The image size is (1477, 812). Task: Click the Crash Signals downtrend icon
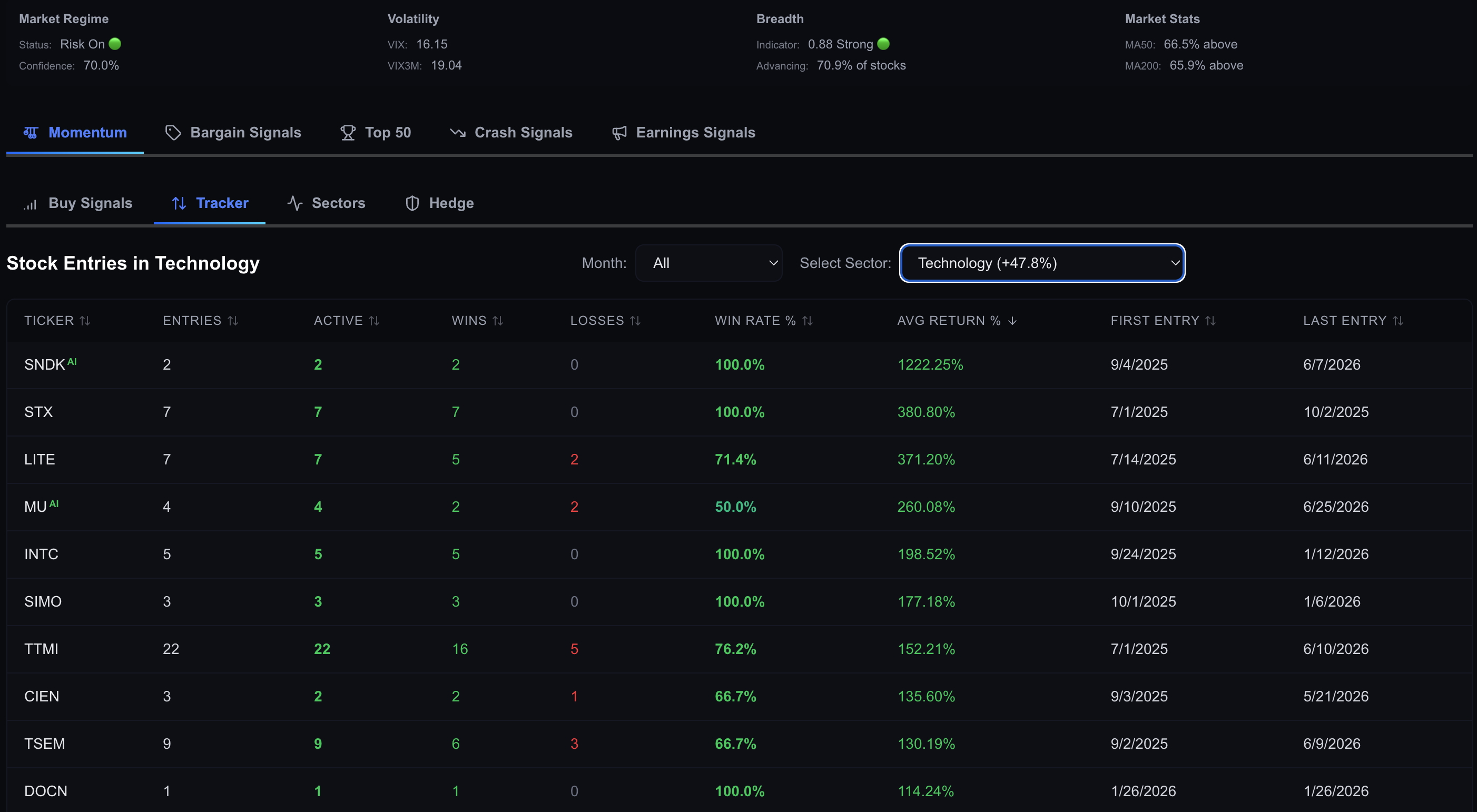458,133
